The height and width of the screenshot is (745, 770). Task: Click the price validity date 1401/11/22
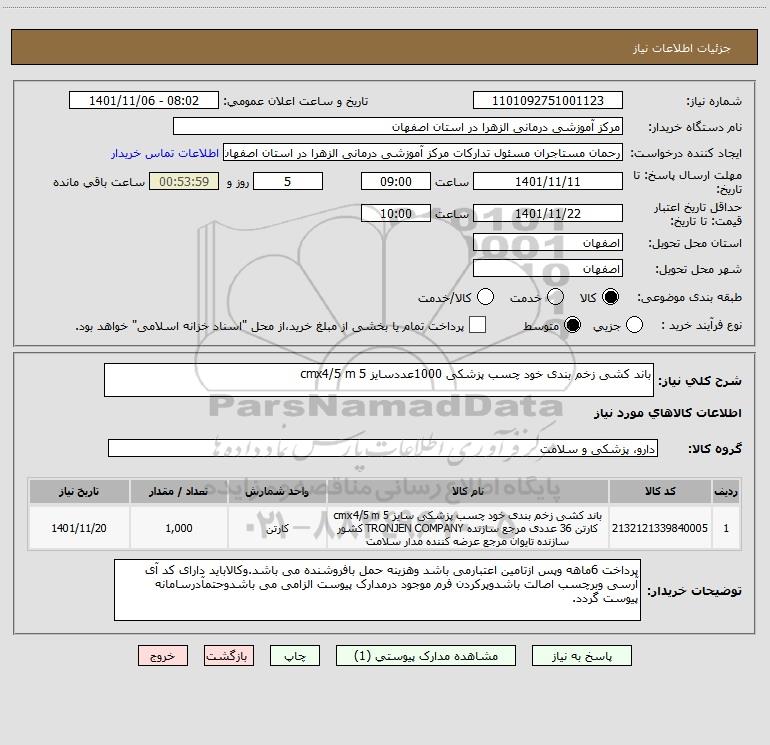[548, 214]
